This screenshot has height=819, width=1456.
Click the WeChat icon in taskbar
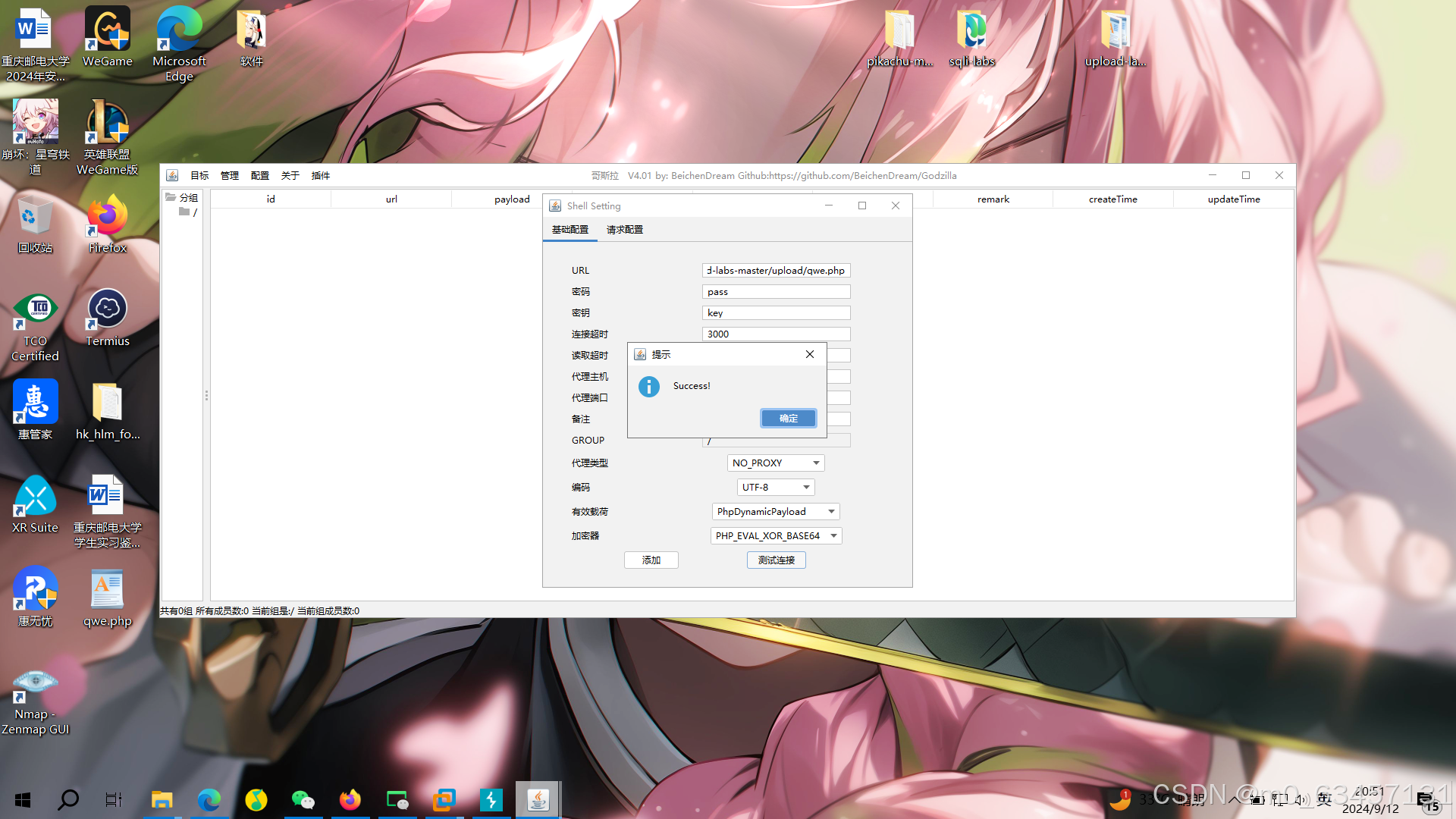303,799
